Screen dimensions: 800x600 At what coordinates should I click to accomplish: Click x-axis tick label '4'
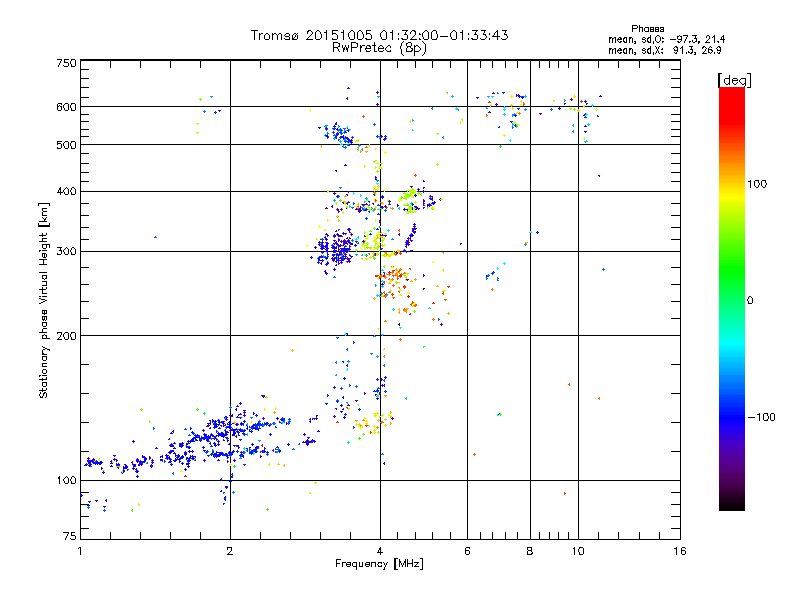(380, 551)
